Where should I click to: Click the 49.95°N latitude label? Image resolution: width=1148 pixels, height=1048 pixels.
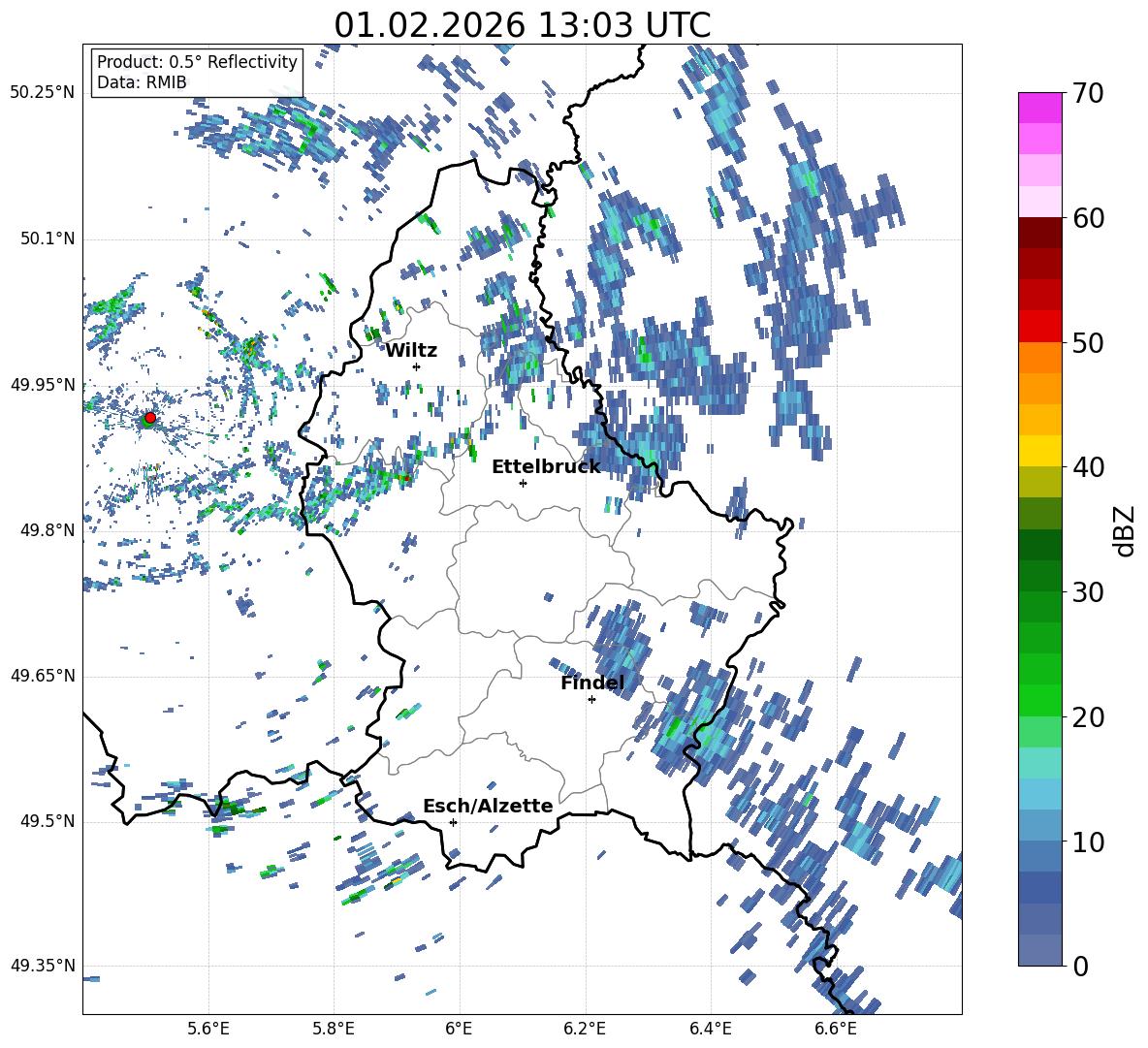[43, 385]
